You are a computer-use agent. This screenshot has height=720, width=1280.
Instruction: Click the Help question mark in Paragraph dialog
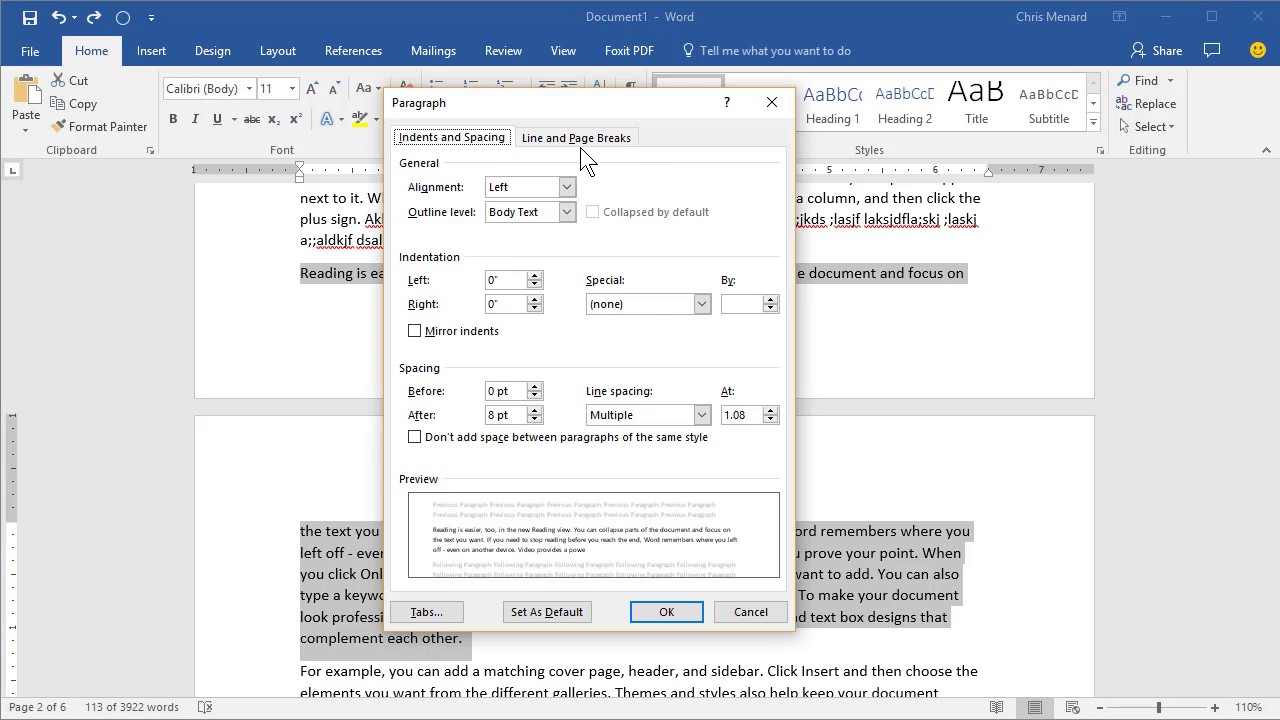pos(727,102)
